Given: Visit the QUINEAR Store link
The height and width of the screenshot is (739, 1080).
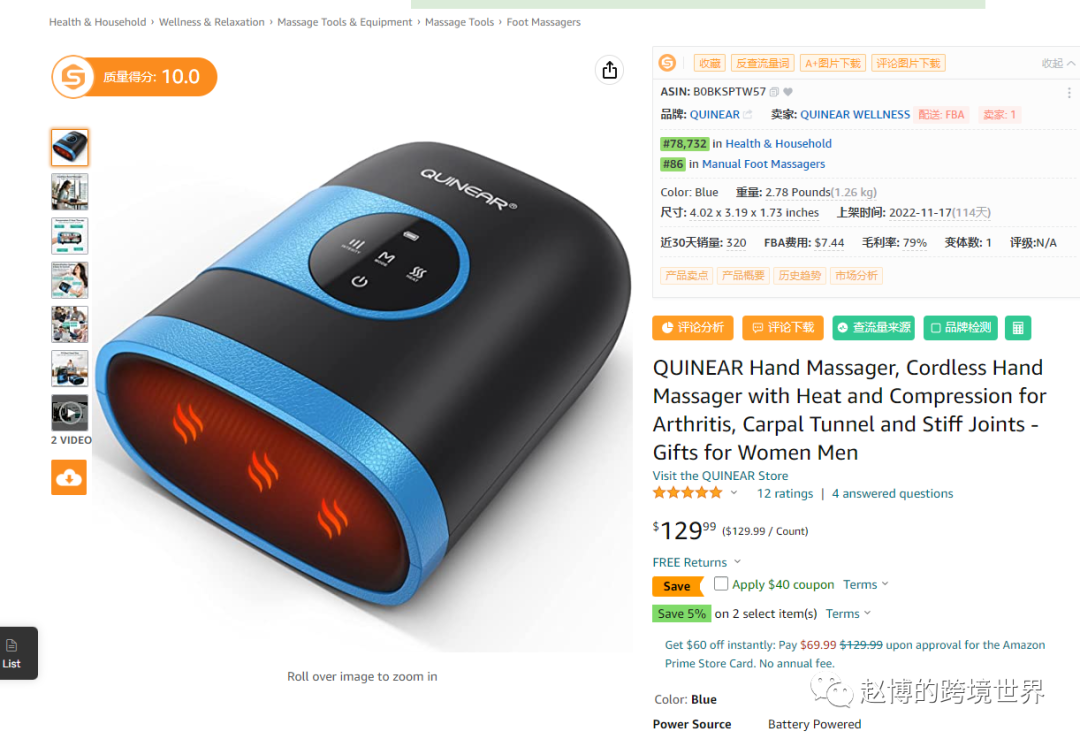Looking at the screenshot, I should (x=720, y=475).
